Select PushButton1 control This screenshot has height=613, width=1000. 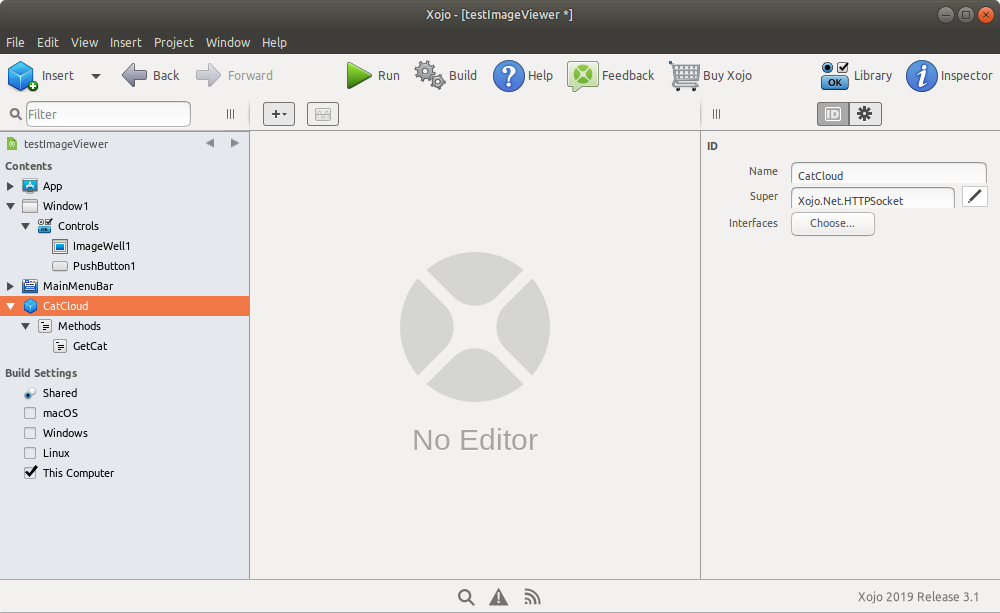pyautogui.click(x=103, y=266)
